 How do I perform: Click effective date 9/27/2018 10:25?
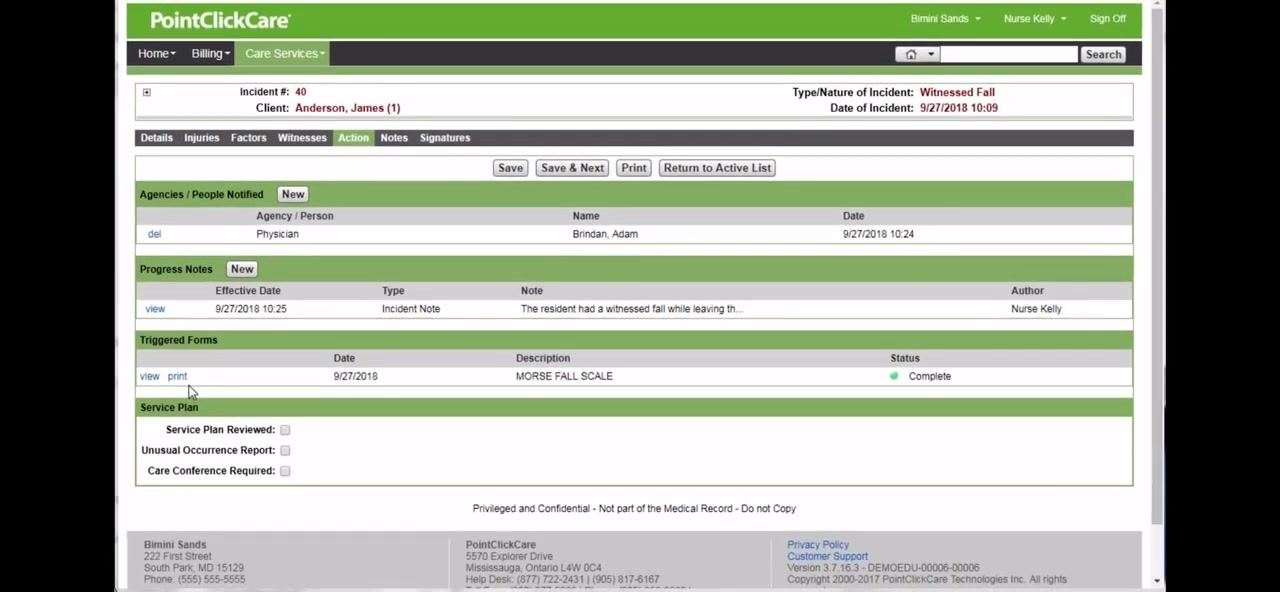pos(250,309)
